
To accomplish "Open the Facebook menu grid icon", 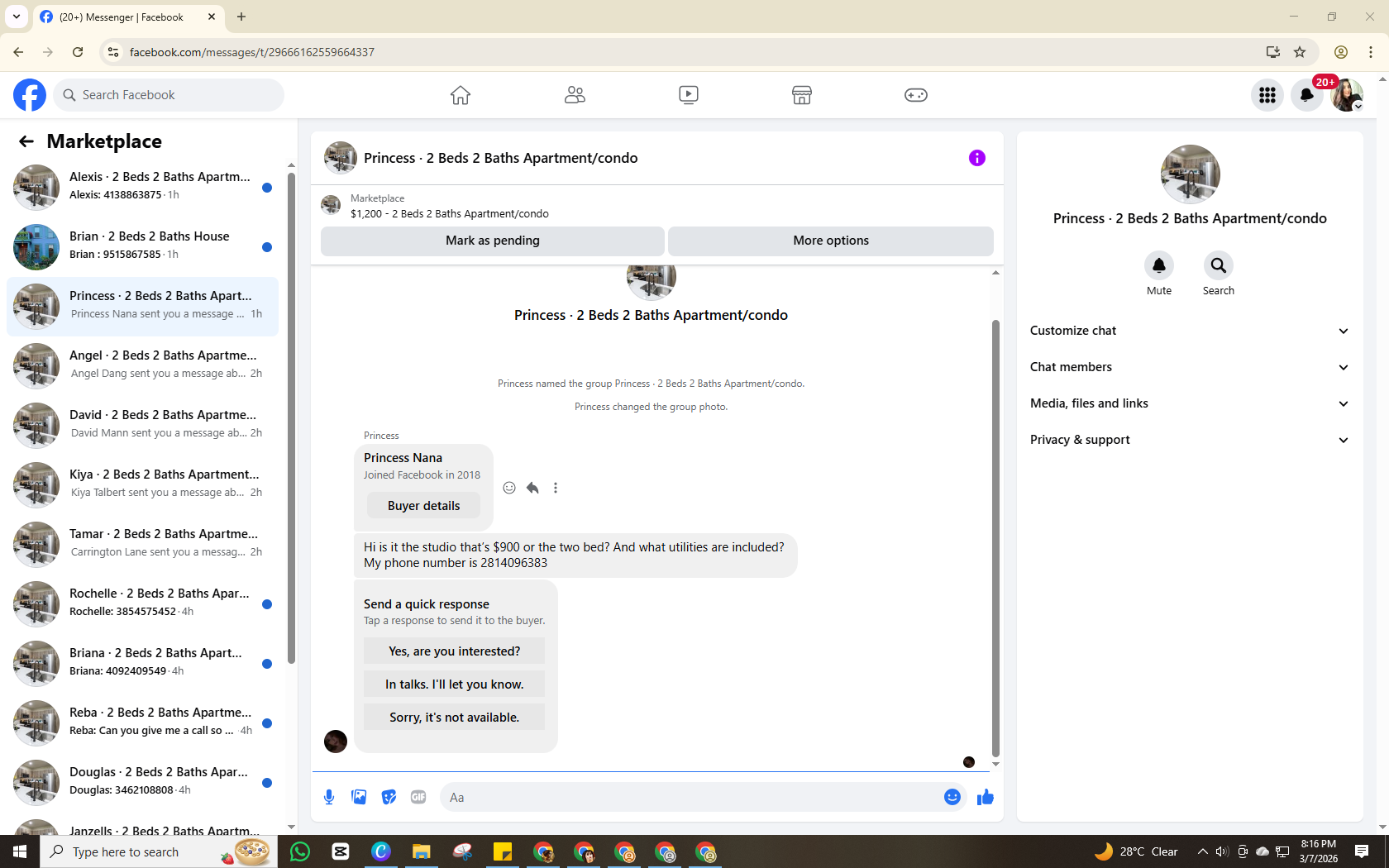I will [x=1267, y=95].
